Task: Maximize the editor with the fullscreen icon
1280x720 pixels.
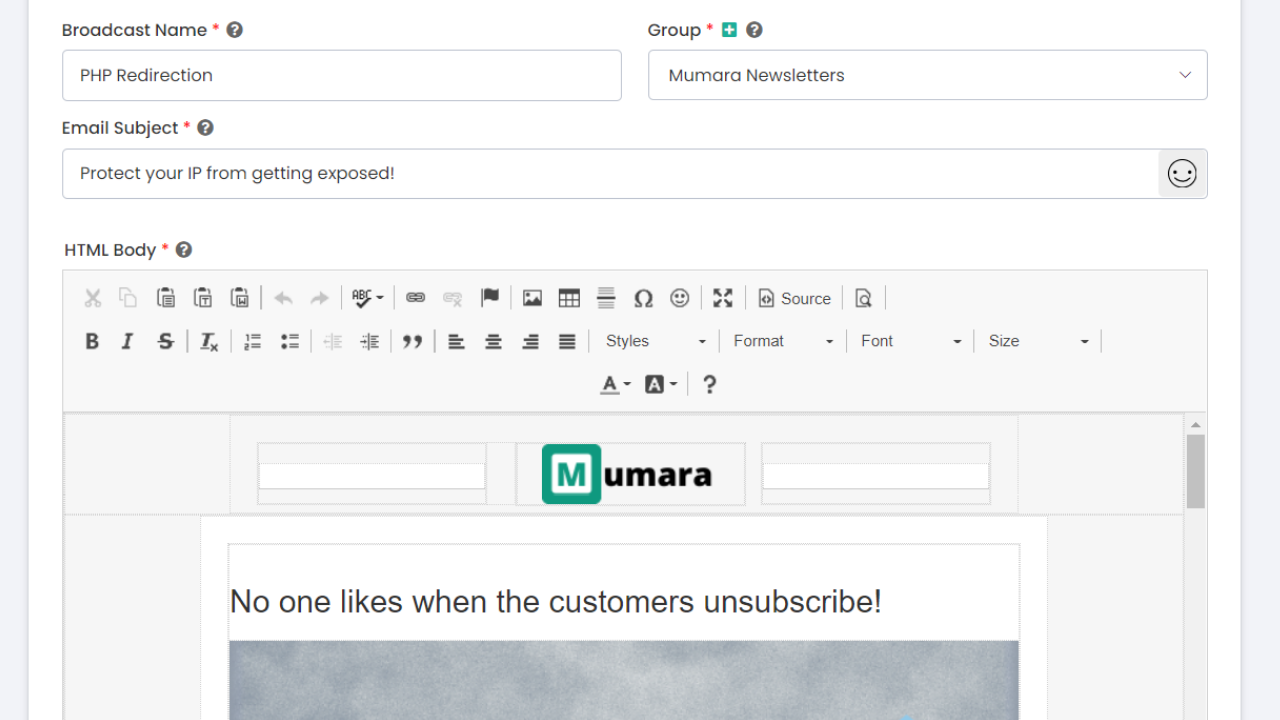Action: 723,298
